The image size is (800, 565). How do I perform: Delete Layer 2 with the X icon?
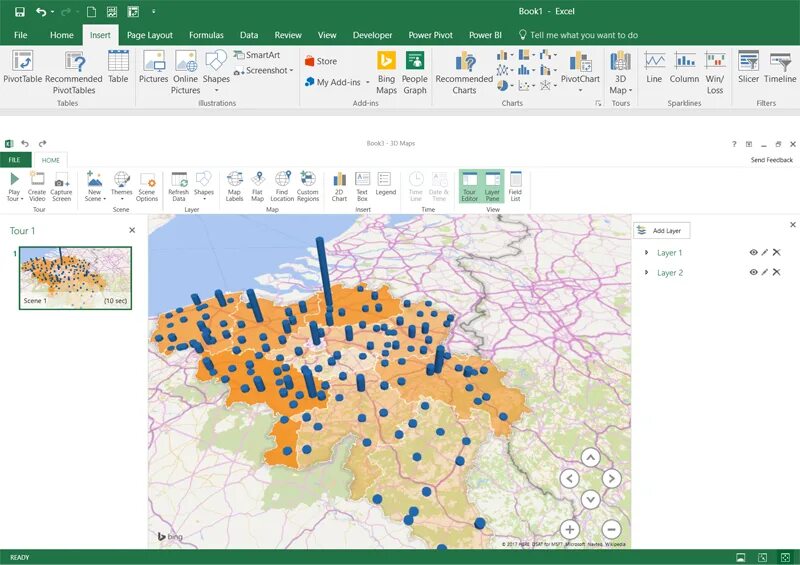coord(776,272)
